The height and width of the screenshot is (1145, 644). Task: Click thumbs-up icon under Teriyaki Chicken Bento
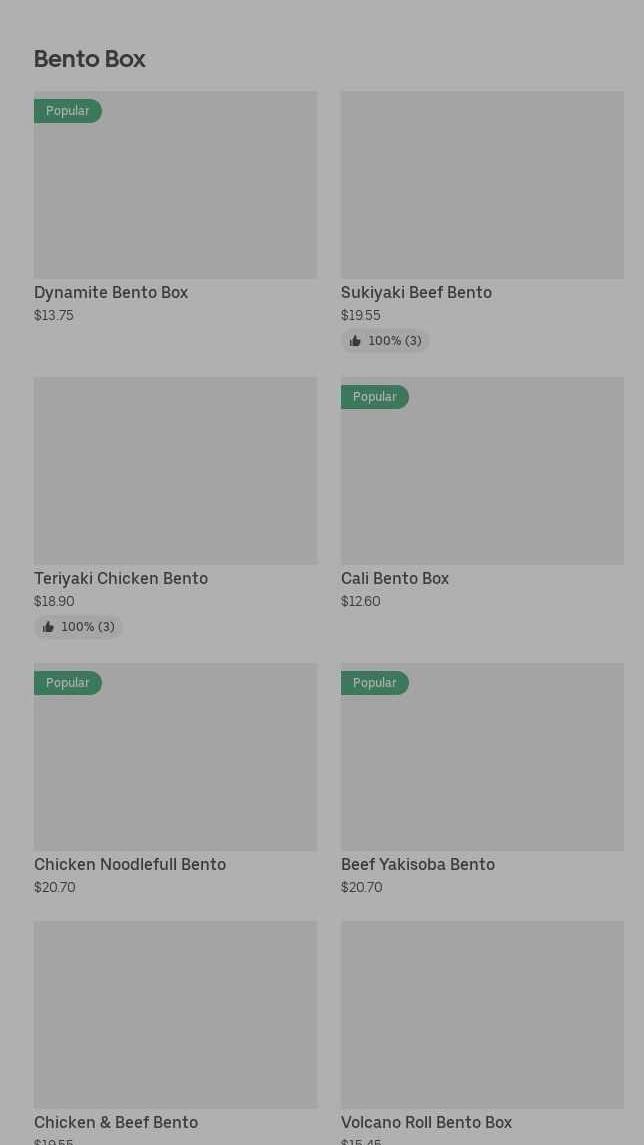coord(48,627)
